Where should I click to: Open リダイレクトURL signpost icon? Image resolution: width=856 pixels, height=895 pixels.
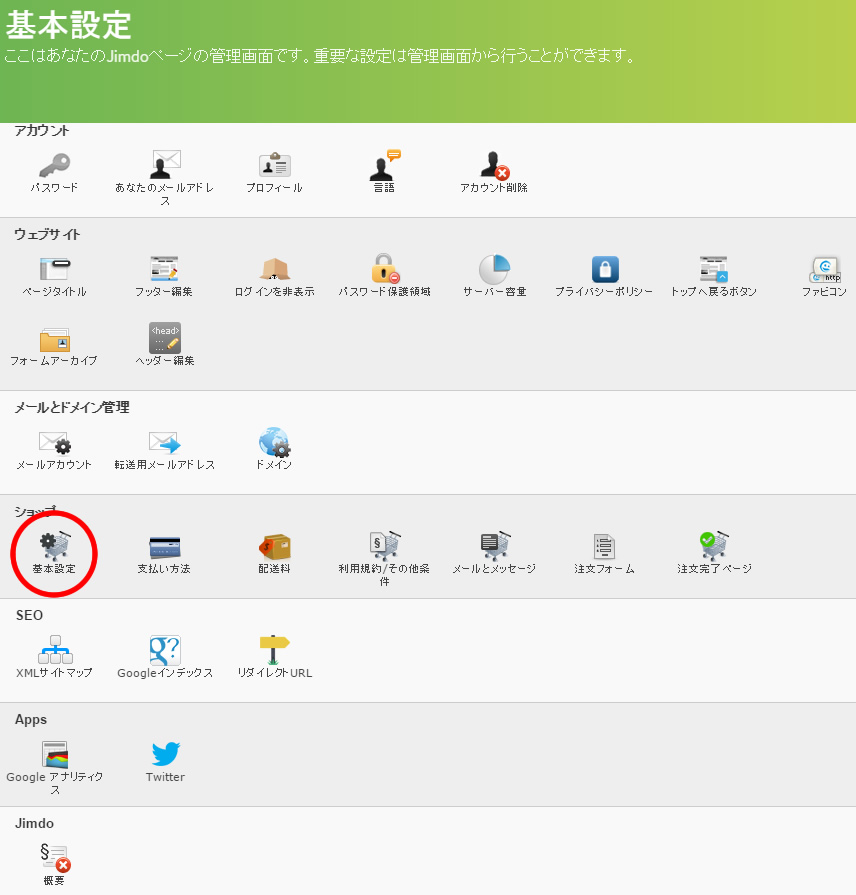274,650
